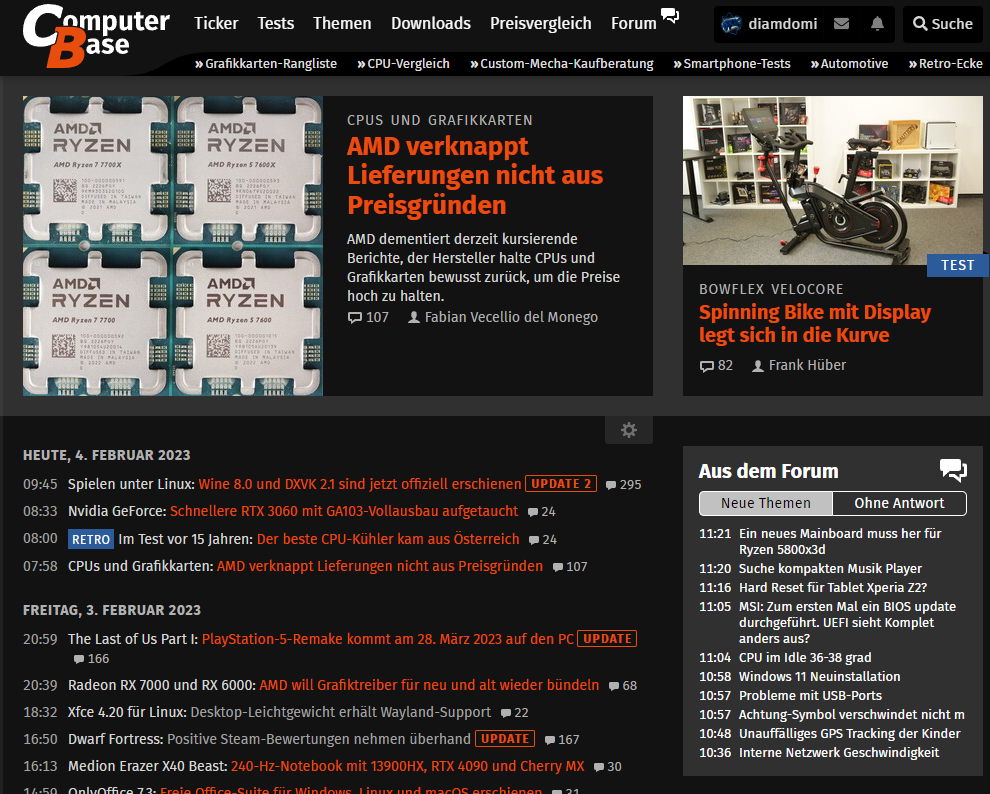Open forum thread Windows 11 Neuinstallation

pos(820,677)
